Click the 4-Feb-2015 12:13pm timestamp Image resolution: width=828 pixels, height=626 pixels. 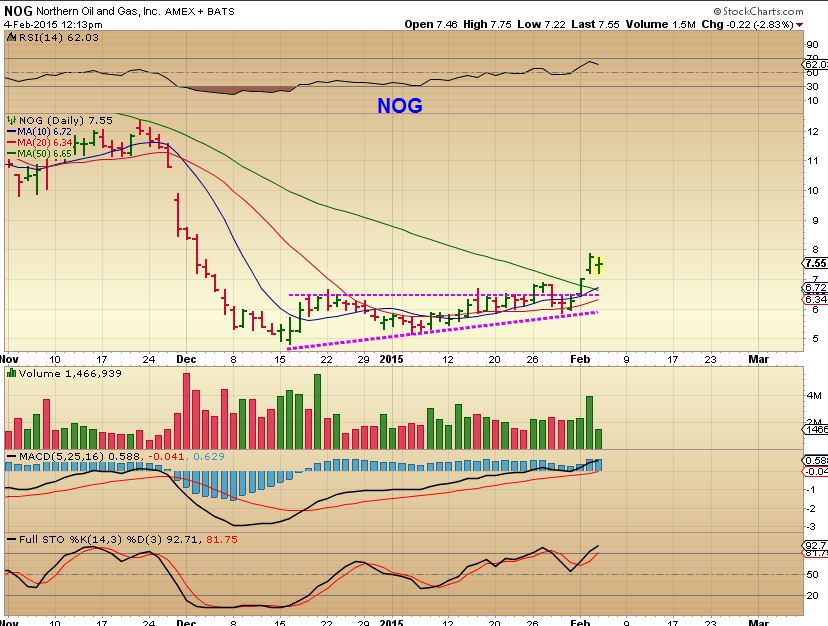pos(53,24)
